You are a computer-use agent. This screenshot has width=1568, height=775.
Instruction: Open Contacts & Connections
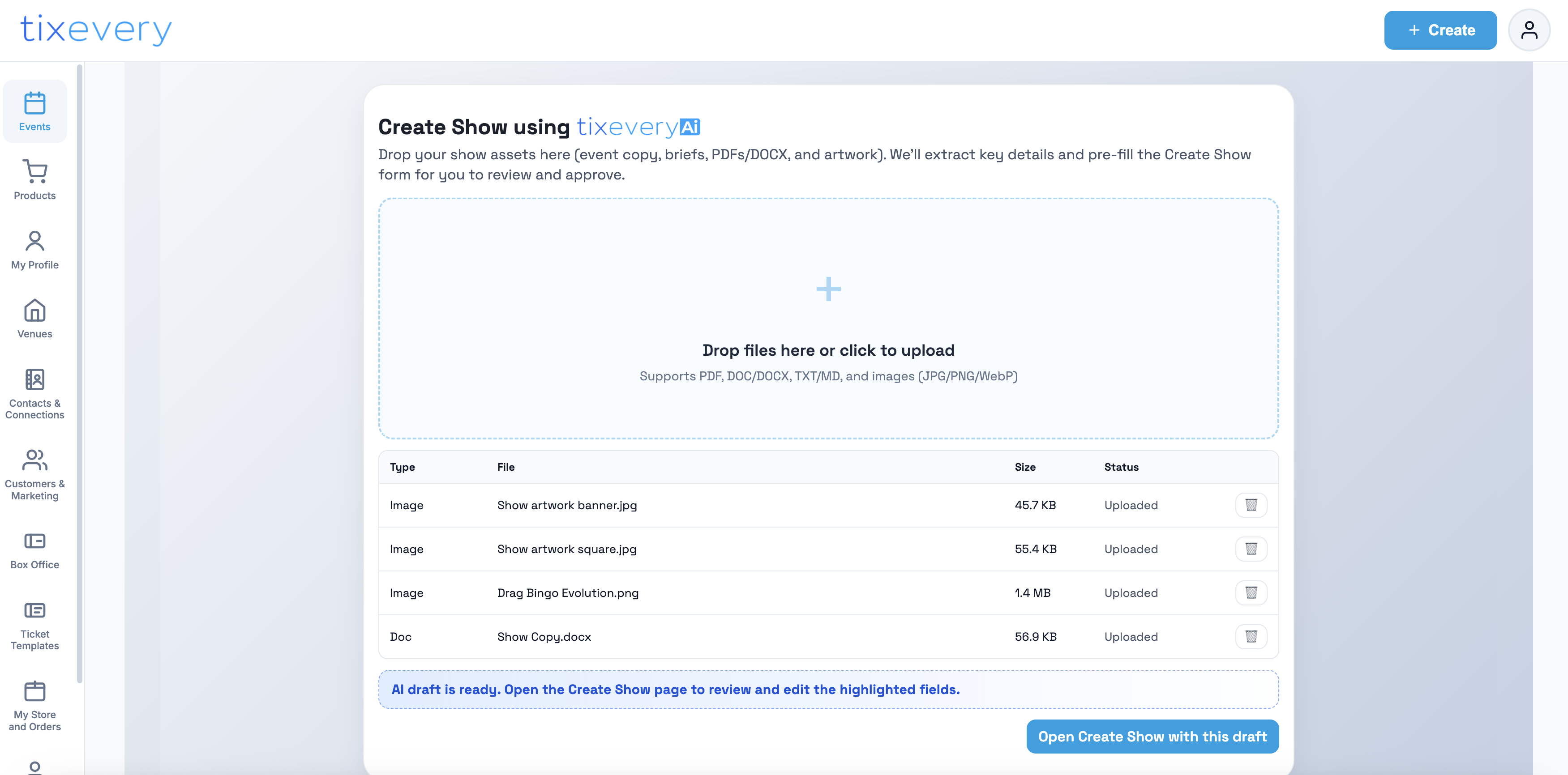[x=34, y=394]
